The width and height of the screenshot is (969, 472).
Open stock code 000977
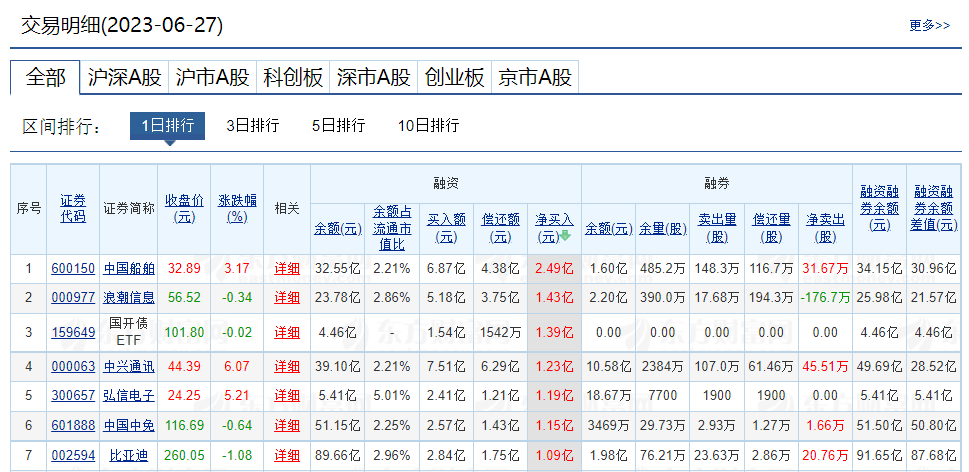click(73, 298)
